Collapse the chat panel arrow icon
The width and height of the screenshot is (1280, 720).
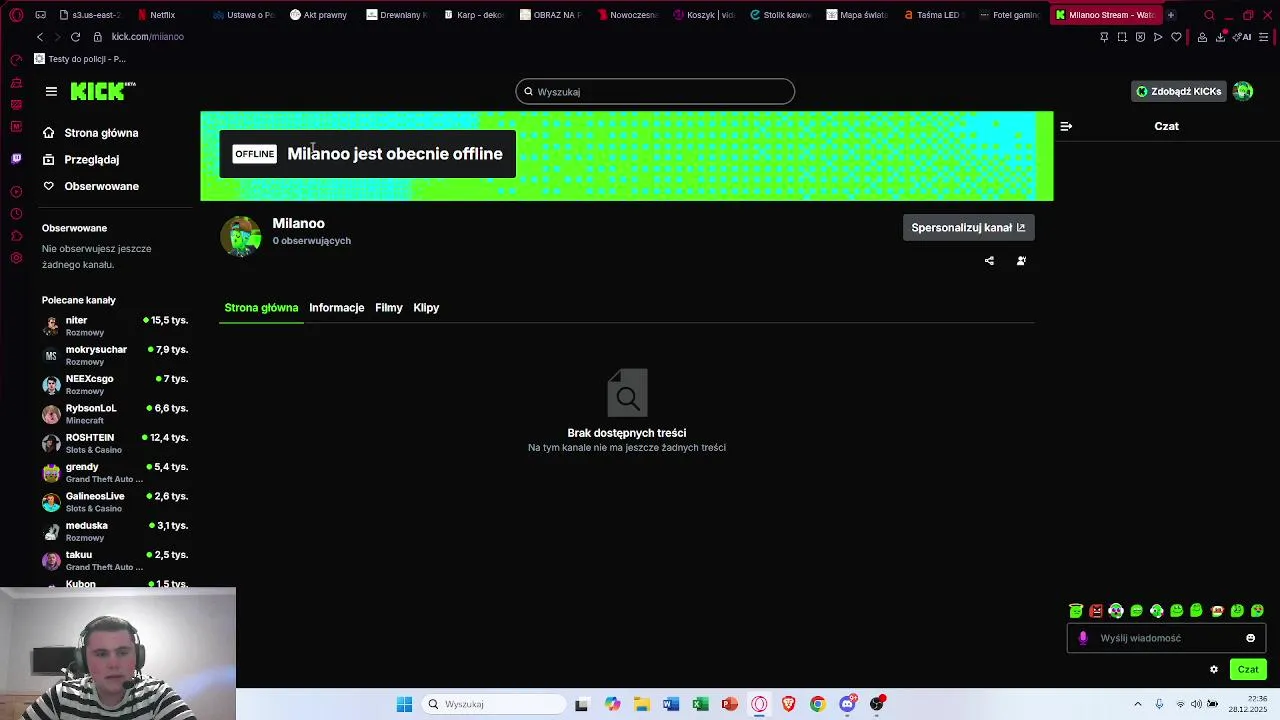[1066, 126]
